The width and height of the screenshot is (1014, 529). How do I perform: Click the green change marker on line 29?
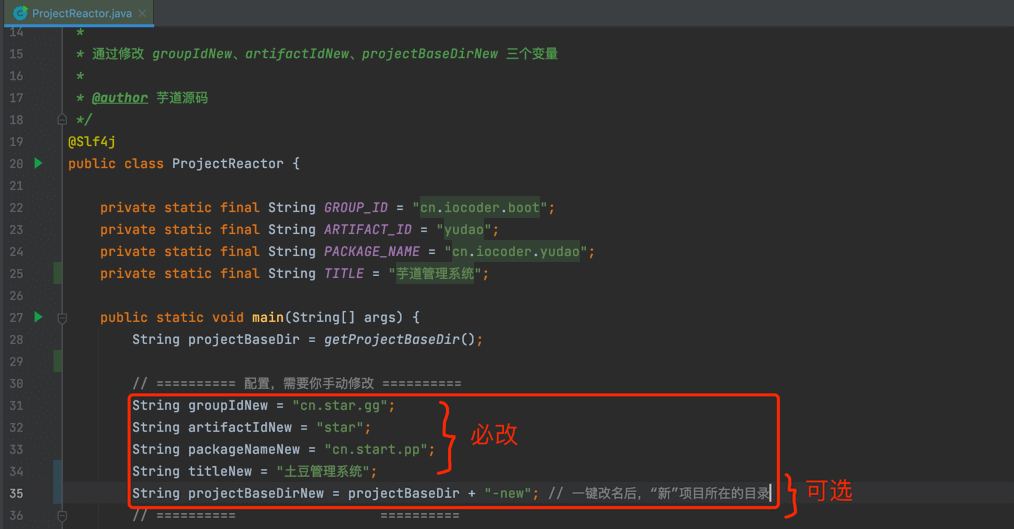coord(58,361)
